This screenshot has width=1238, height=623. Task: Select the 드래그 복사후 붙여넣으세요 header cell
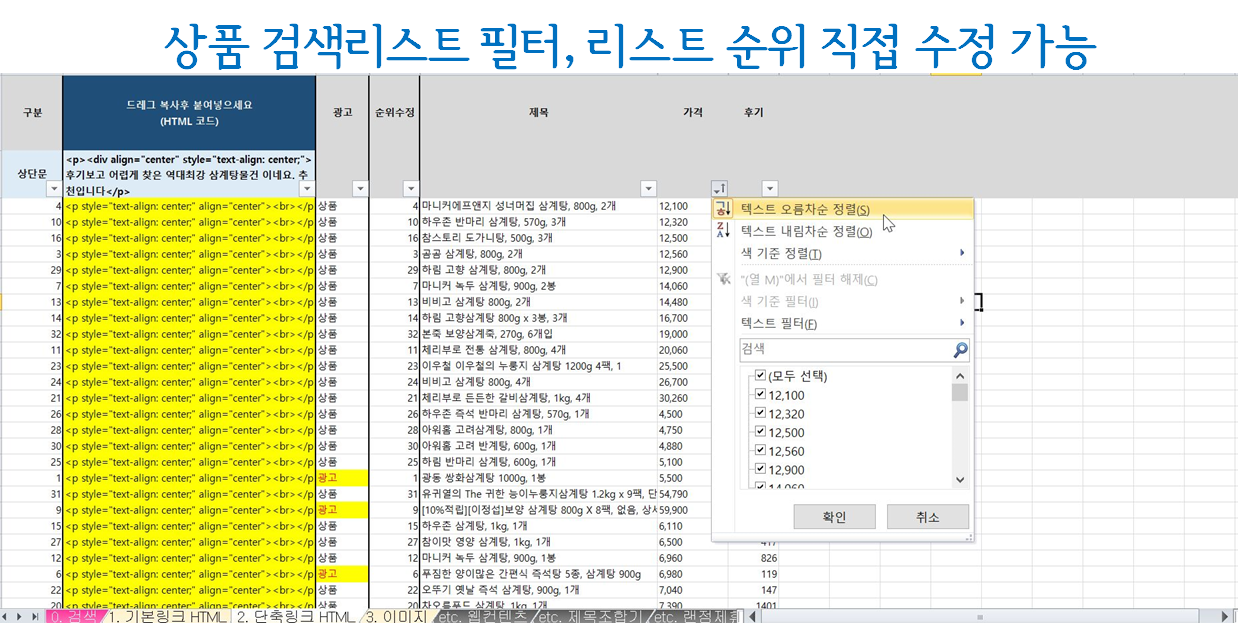[x=189, y=112]
